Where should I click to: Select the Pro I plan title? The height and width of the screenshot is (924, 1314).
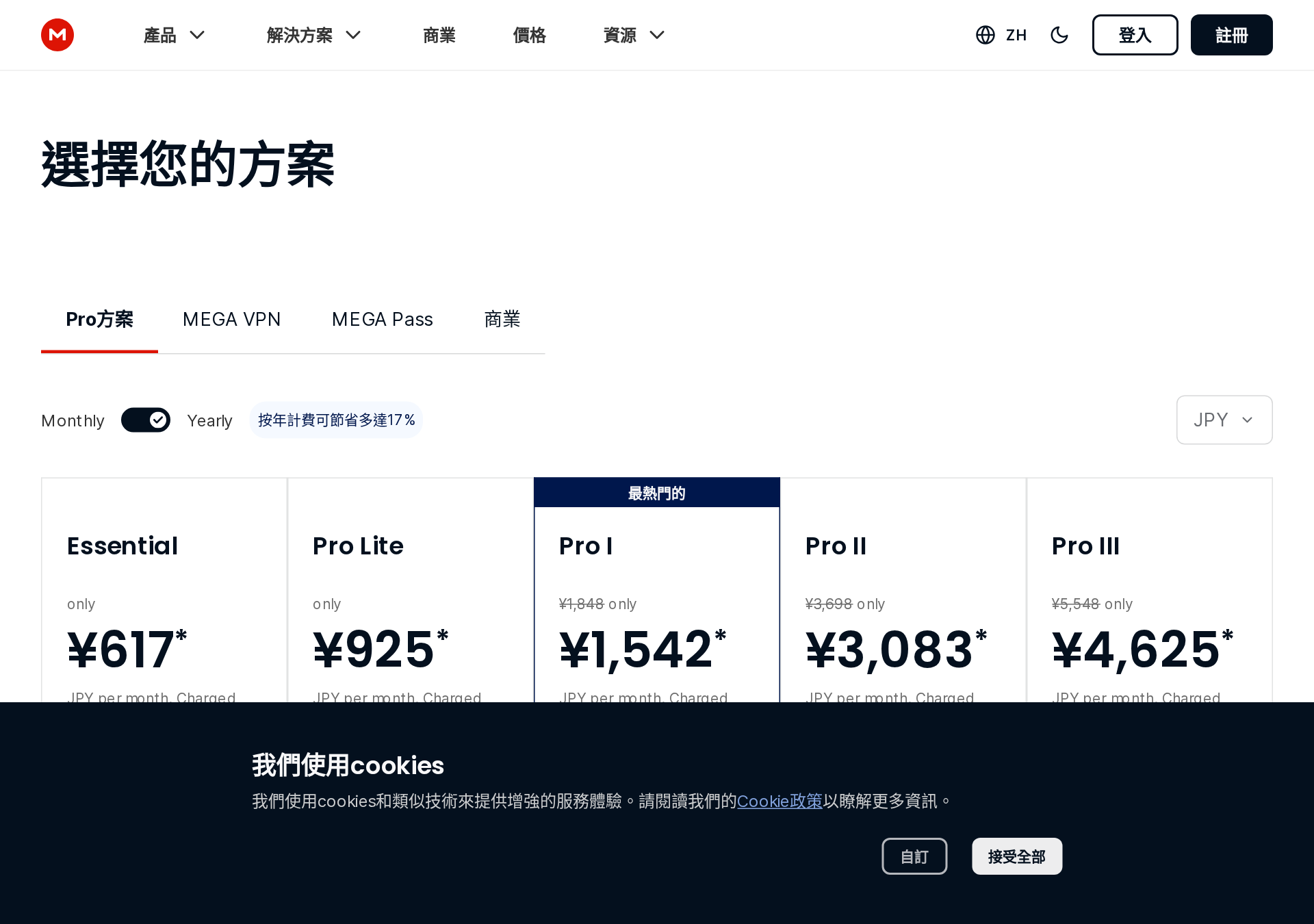click(x=586, y=546)
